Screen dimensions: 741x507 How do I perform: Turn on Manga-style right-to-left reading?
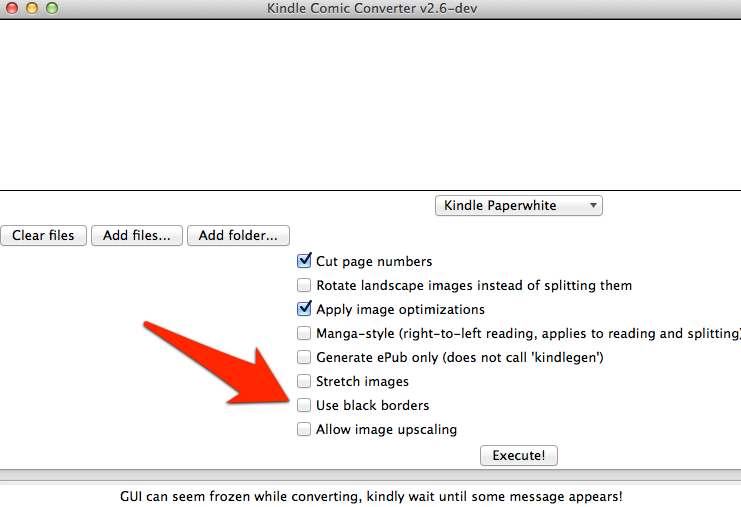[304, 333]
